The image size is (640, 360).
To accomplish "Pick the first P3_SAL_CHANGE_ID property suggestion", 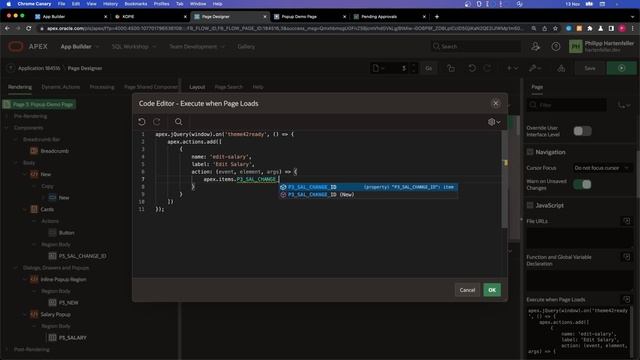I will 368,187.
